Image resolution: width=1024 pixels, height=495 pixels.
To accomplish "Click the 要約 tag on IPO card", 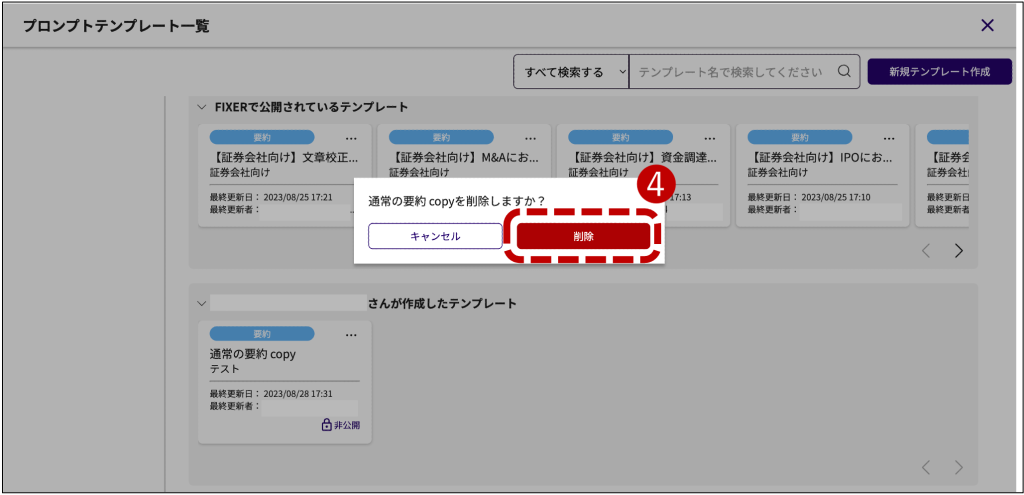I will click(799, 138).
